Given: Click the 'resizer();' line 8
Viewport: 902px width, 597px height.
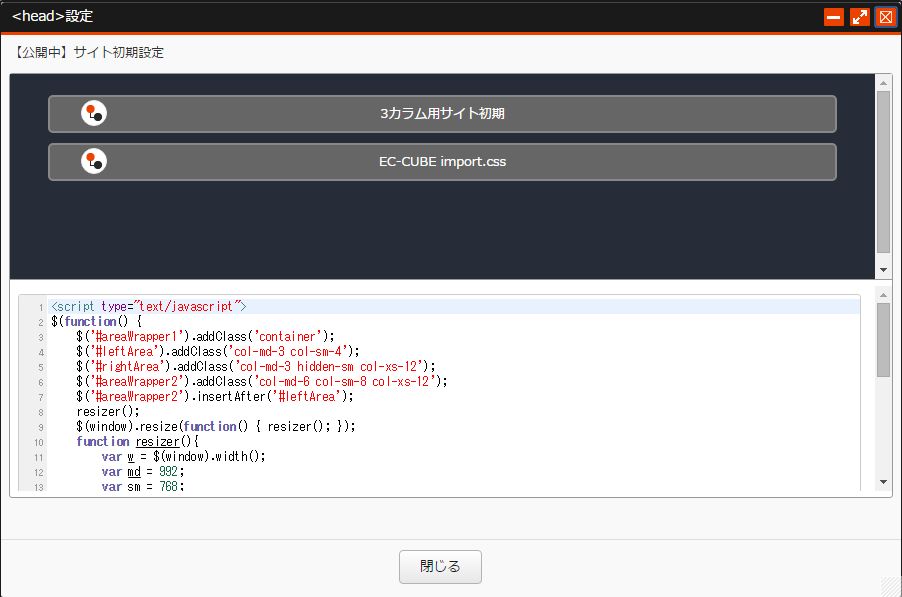Looking at the screenshot, I should 108,411.
